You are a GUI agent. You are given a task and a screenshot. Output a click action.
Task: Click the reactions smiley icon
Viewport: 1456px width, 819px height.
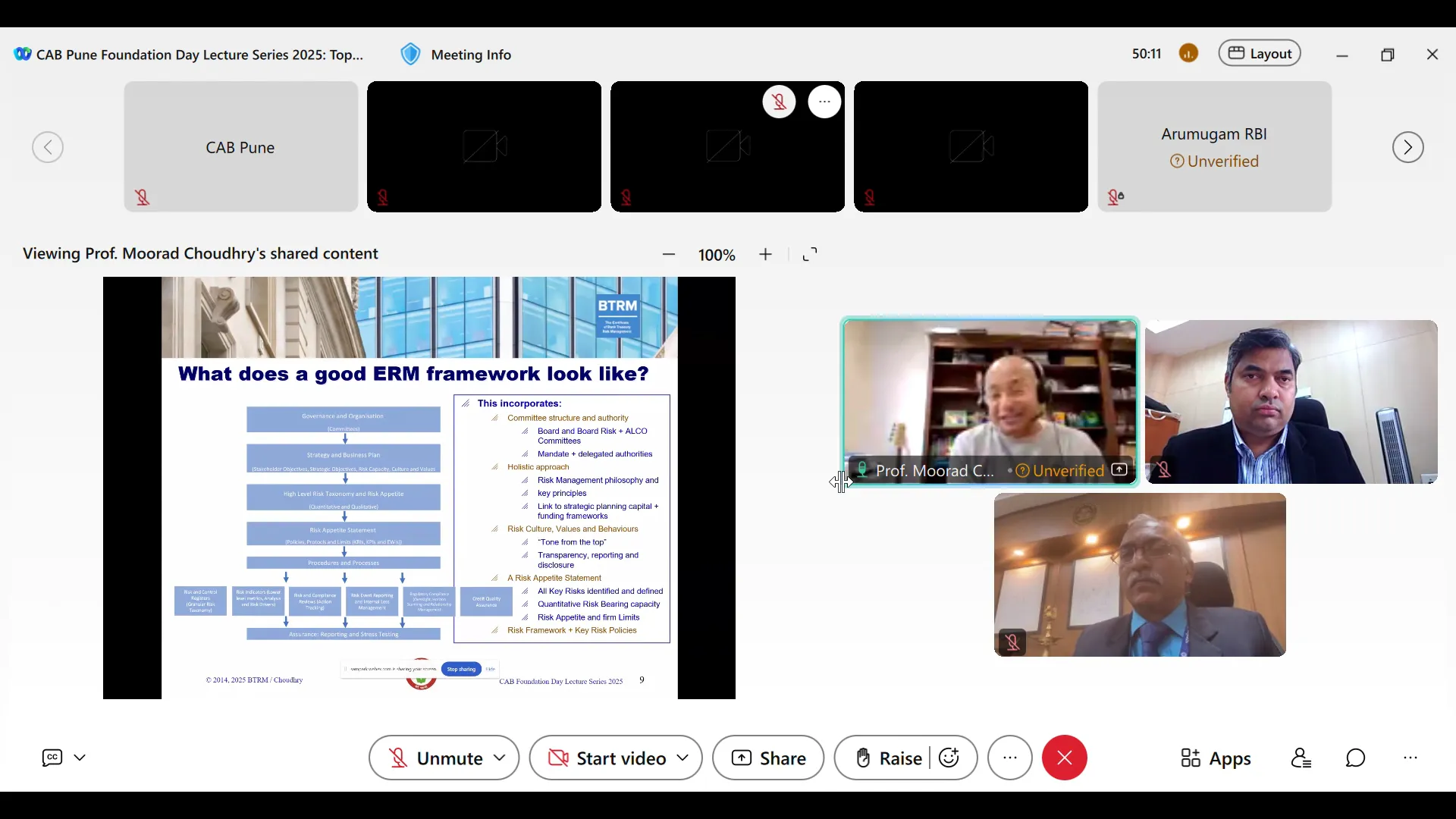tap(949, 758)
